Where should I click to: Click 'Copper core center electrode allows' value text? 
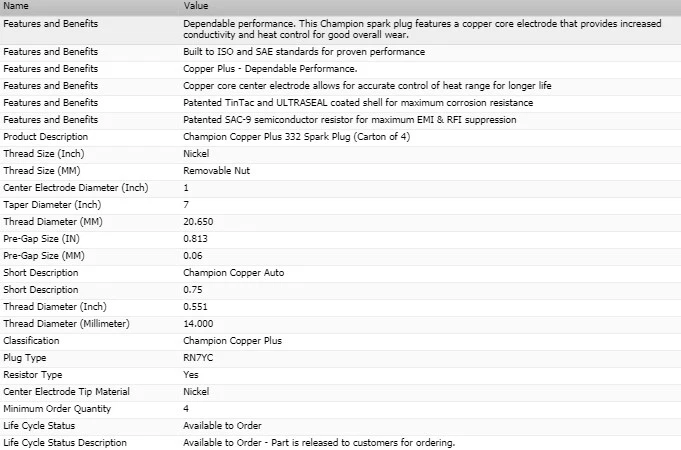pyautogui.click(x=367, y=86)
